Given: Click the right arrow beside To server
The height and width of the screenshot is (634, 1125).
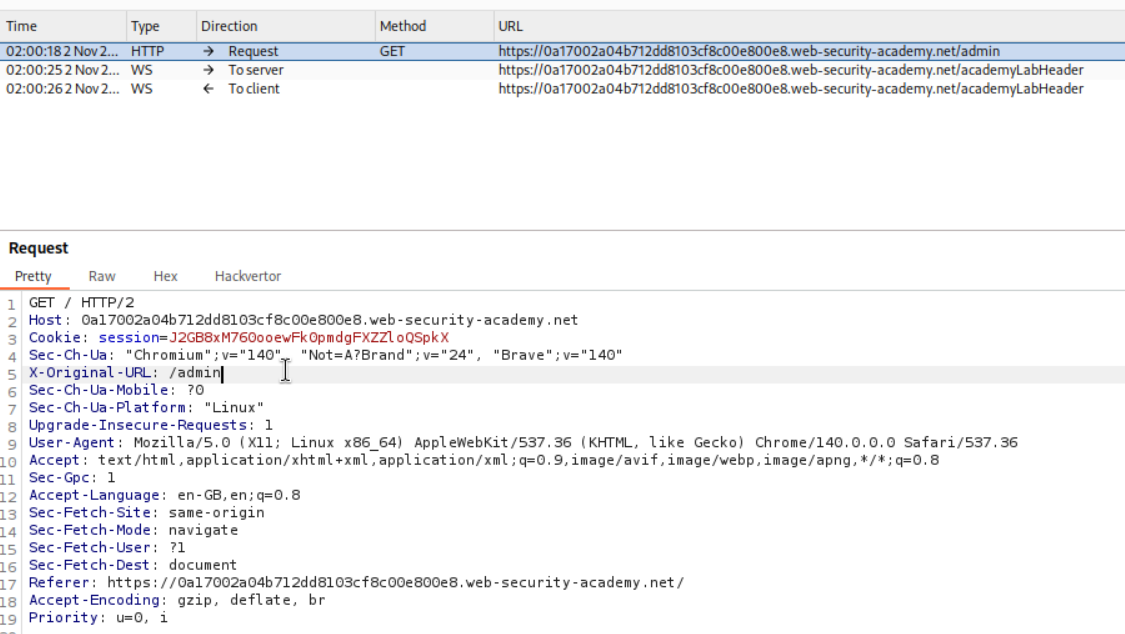Looking at the screenshot, I should point(208,70).
